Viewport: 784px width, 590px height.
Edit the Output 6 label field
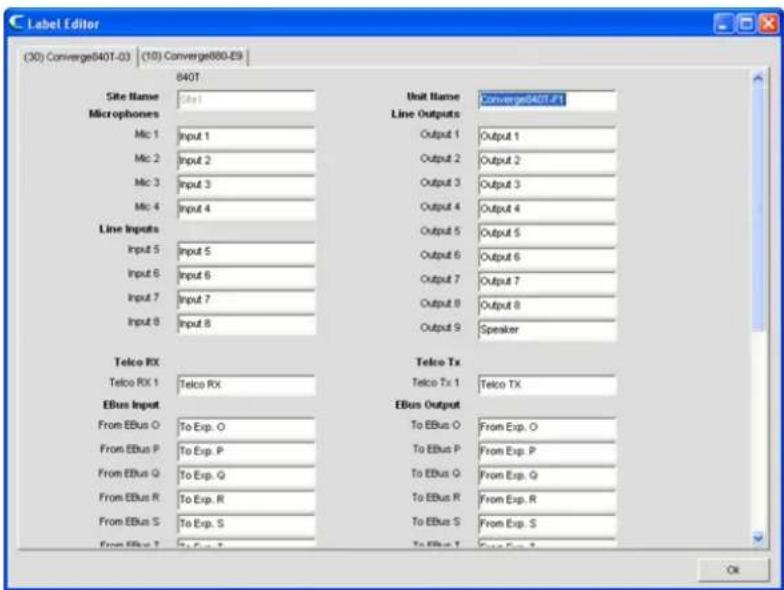point(547,258)
